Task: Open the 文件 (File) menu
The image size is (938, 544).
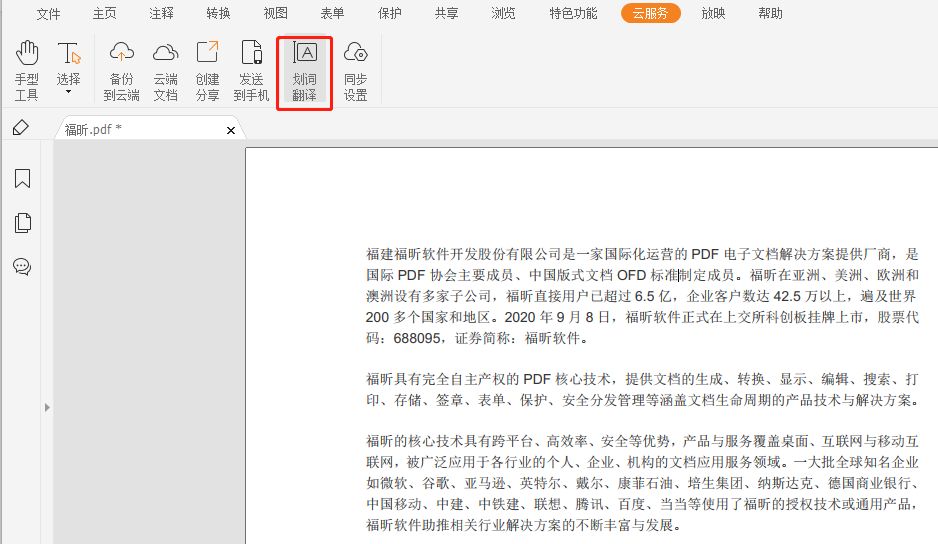Action: [x=48, y=14]
